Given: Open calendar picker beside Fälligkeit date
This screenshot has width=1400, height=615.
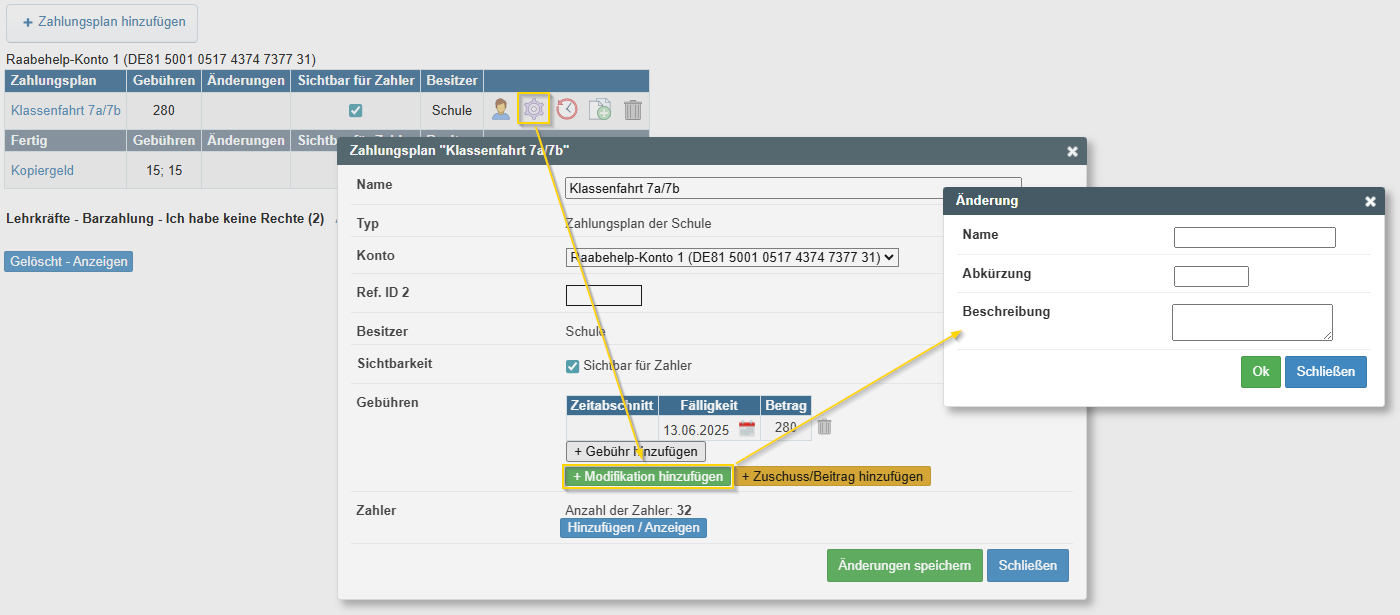Looking at the screenshot, I should coord(746,429).
